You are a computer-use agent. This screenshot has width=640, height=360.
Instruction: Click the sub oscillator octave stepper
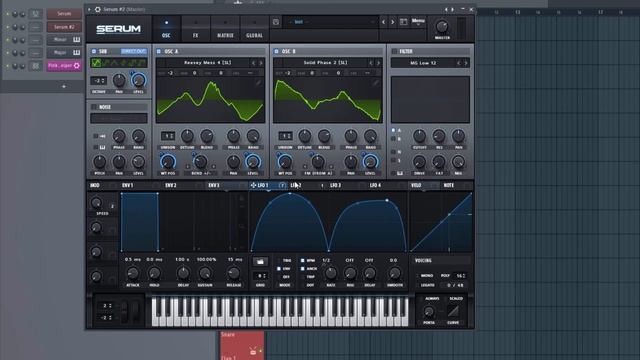pos(98,81)
